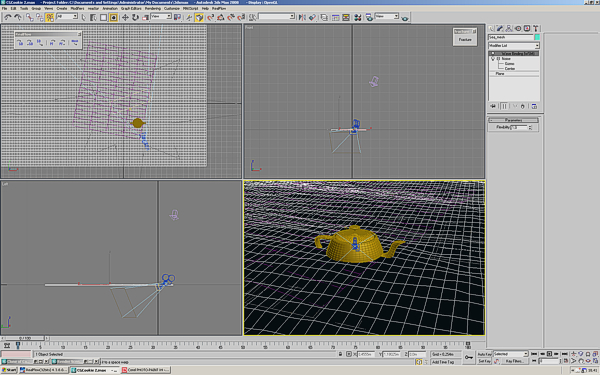Open the Utilities hammer panel tab
Image resolution: width=600 pixels, height=375 pixels.
coord(536,28)
